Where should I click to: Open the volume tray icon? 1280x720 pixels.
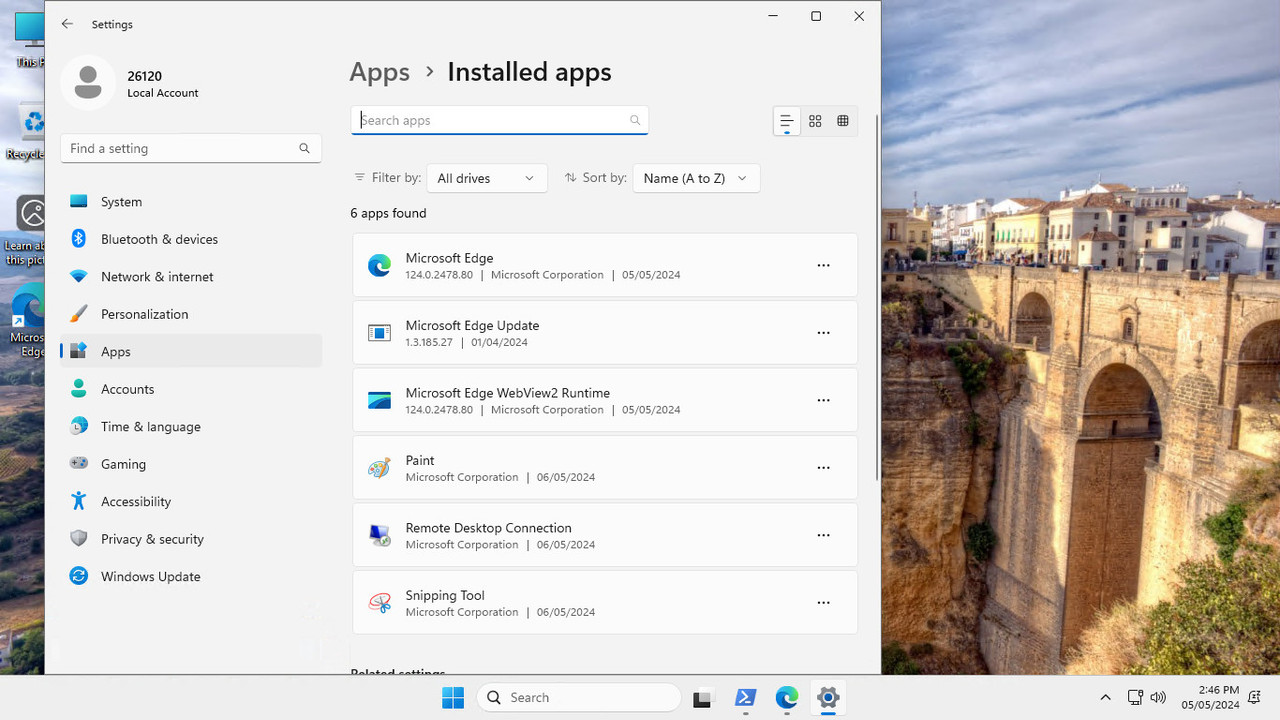pos(1158,698)
